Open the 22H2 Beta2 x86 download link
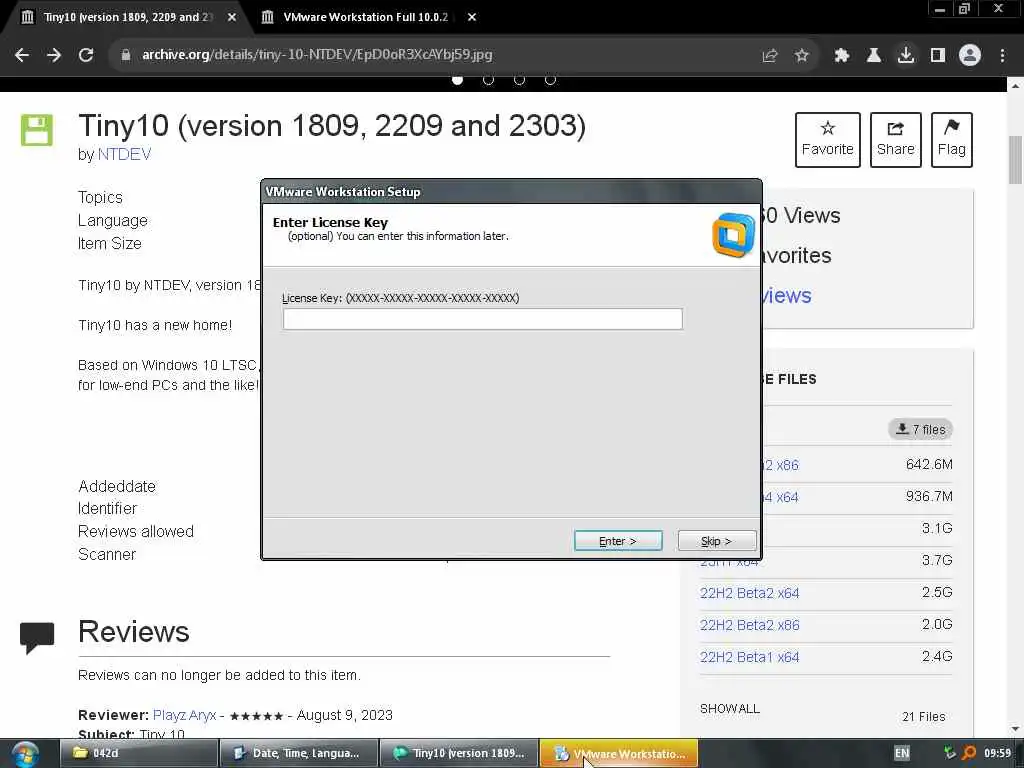 [749, 625]
